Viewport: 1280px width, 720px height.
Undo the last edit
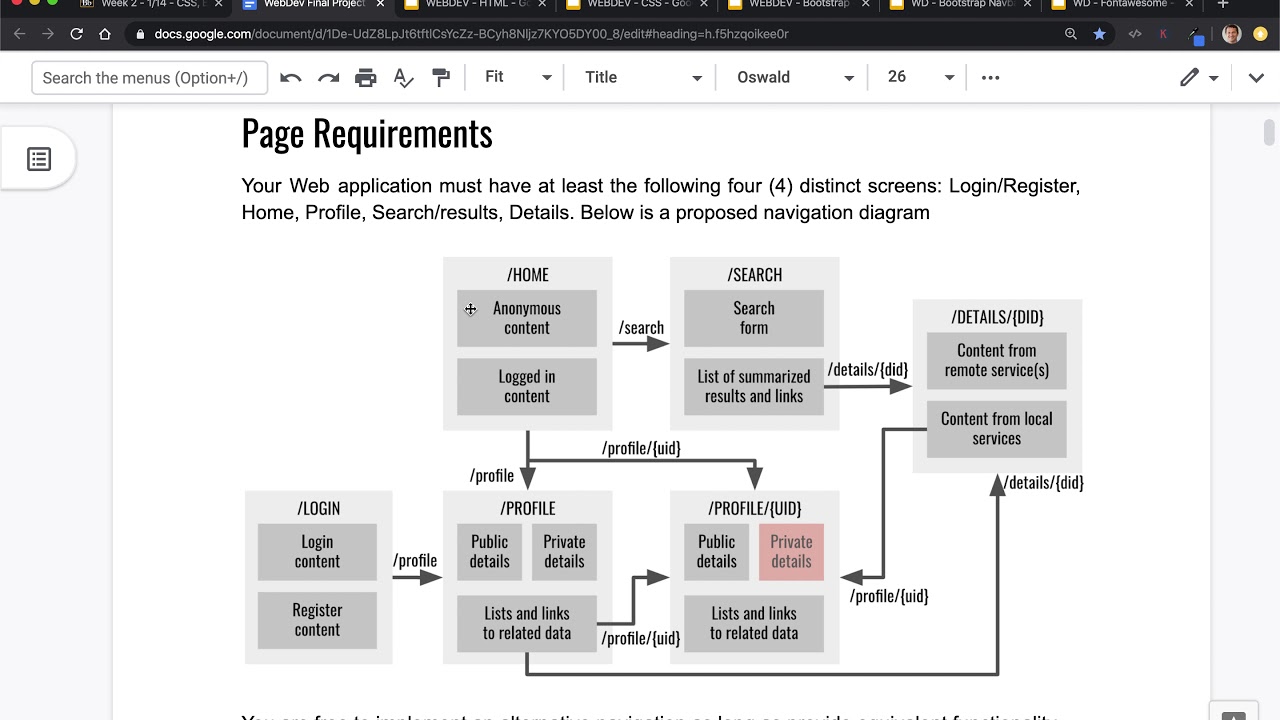290,78
